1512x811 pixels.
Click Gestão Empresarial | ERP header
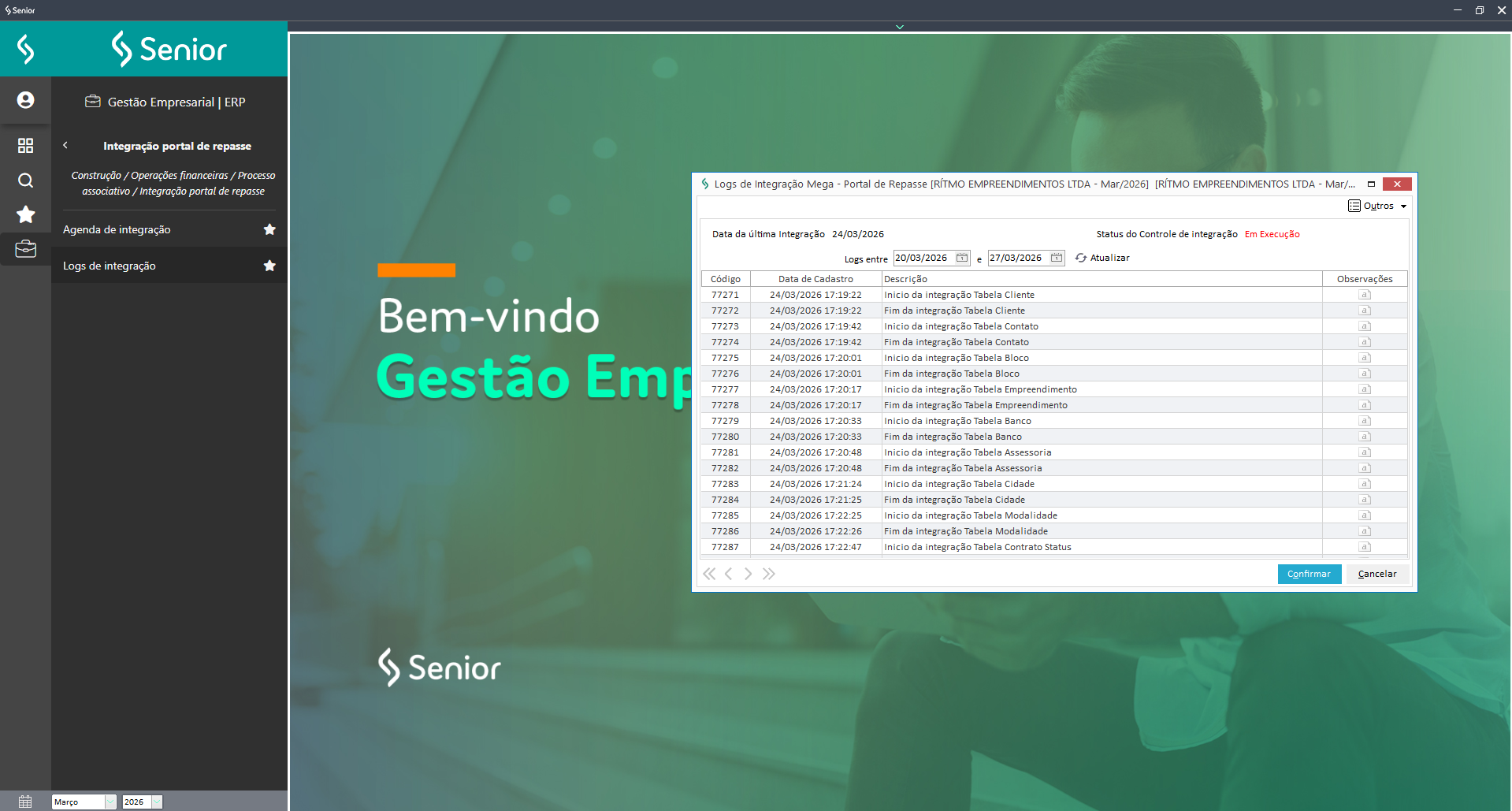[165, 102]
